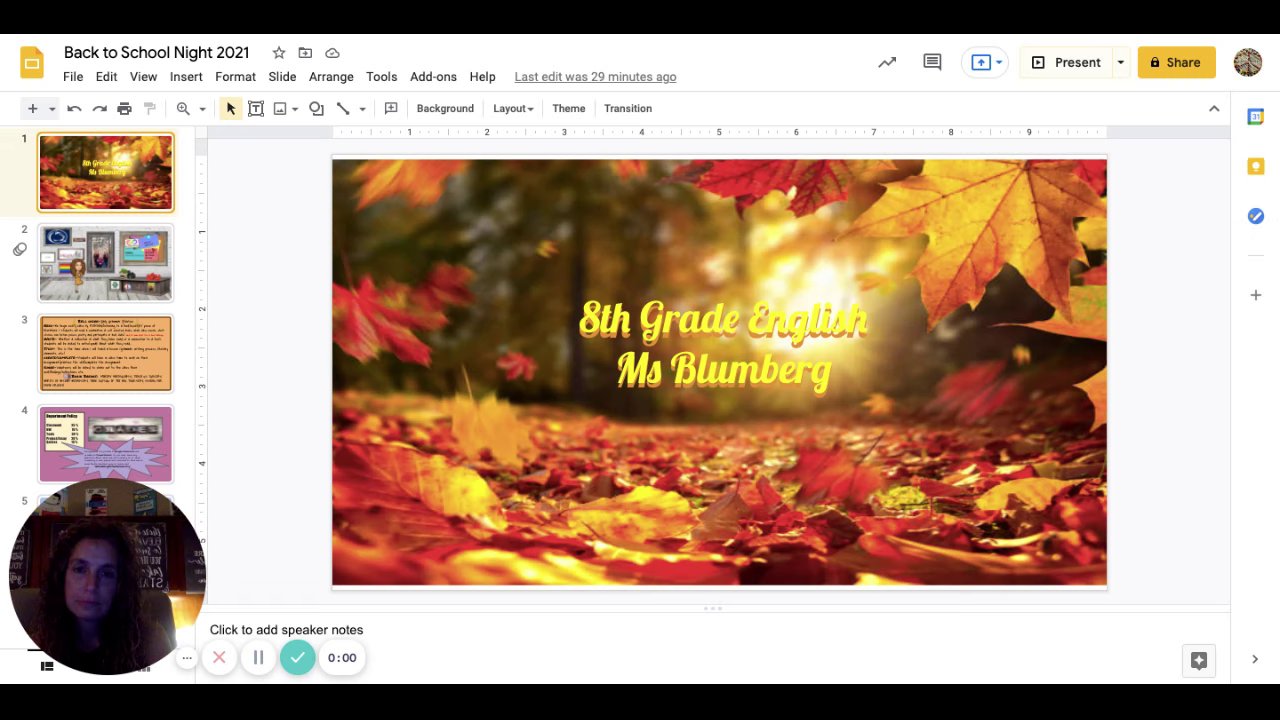Toggle the paint format tool

click(x=150, y=108)
